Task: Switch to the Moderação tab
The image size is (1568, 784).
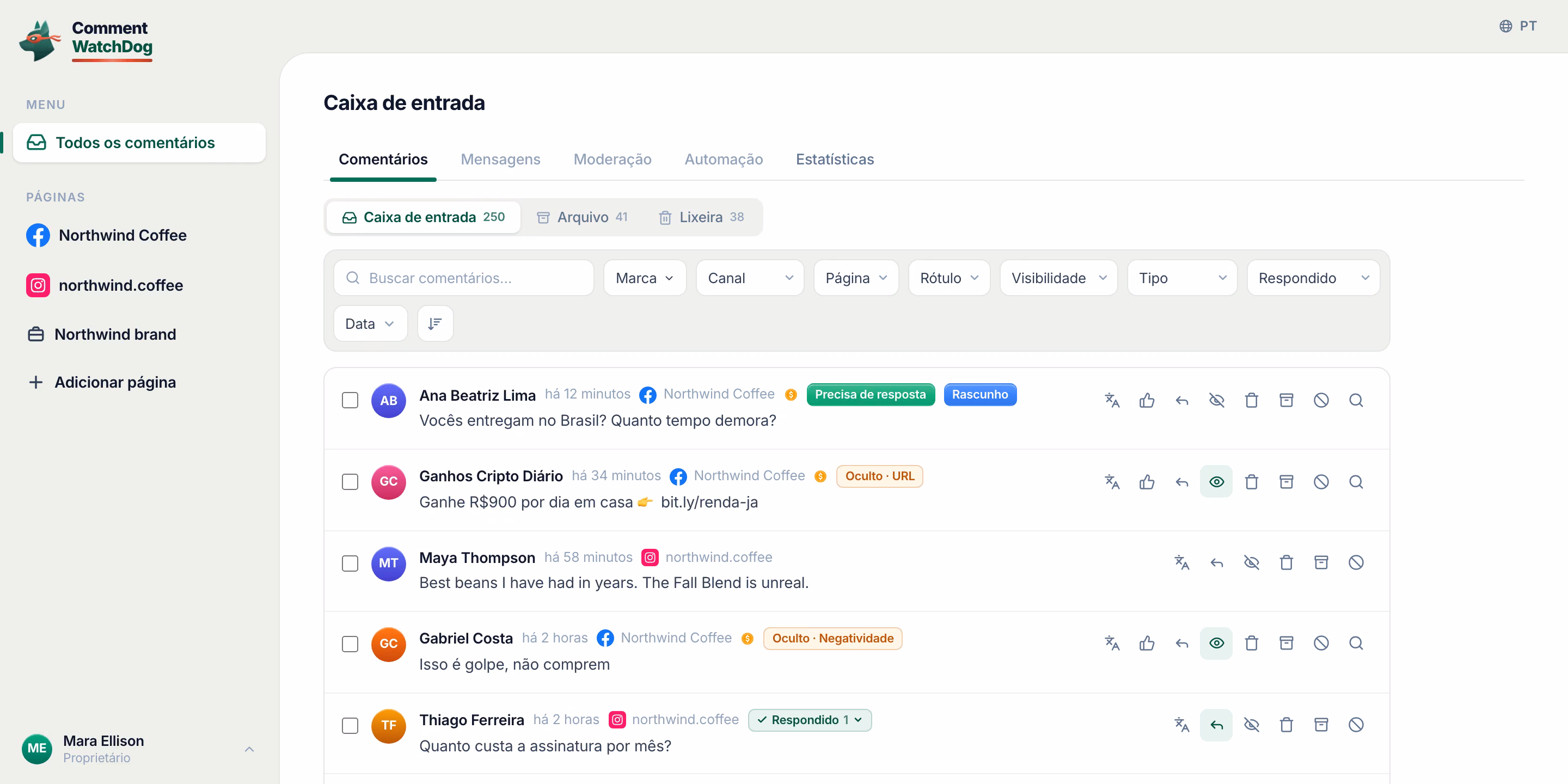Action: tap(612, 159)
